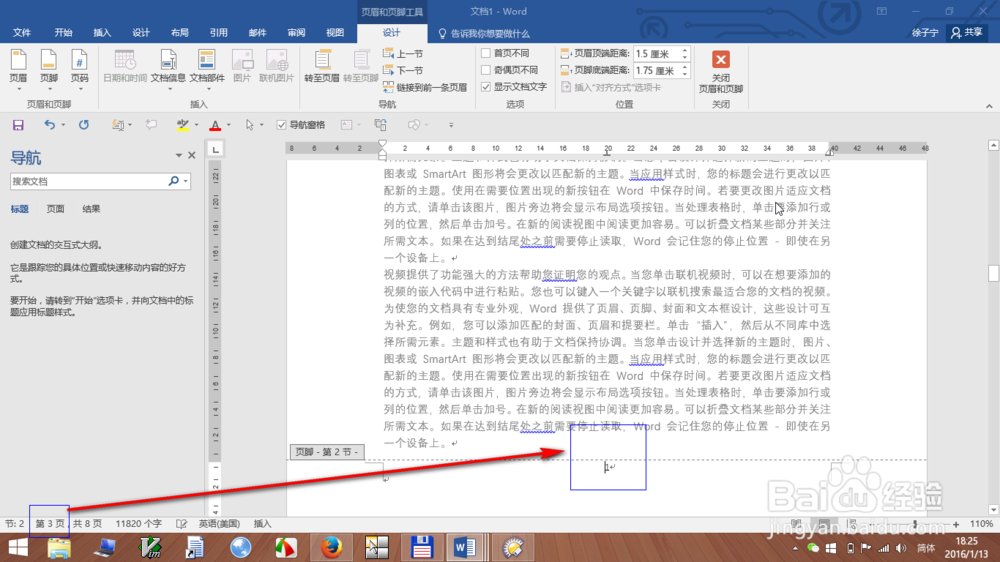
Task: Enable 首页不同 checkbox
Action: coord(486,53)
